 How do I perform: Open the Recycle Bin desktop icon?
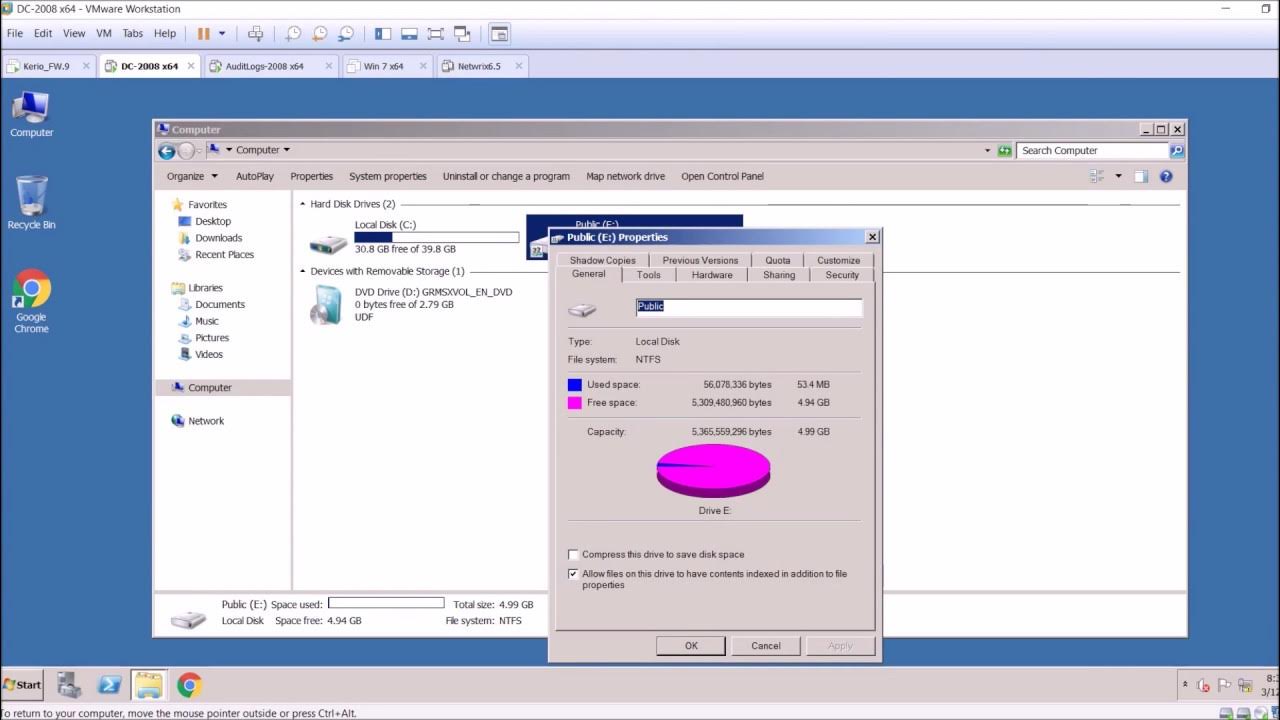(31, 203)
